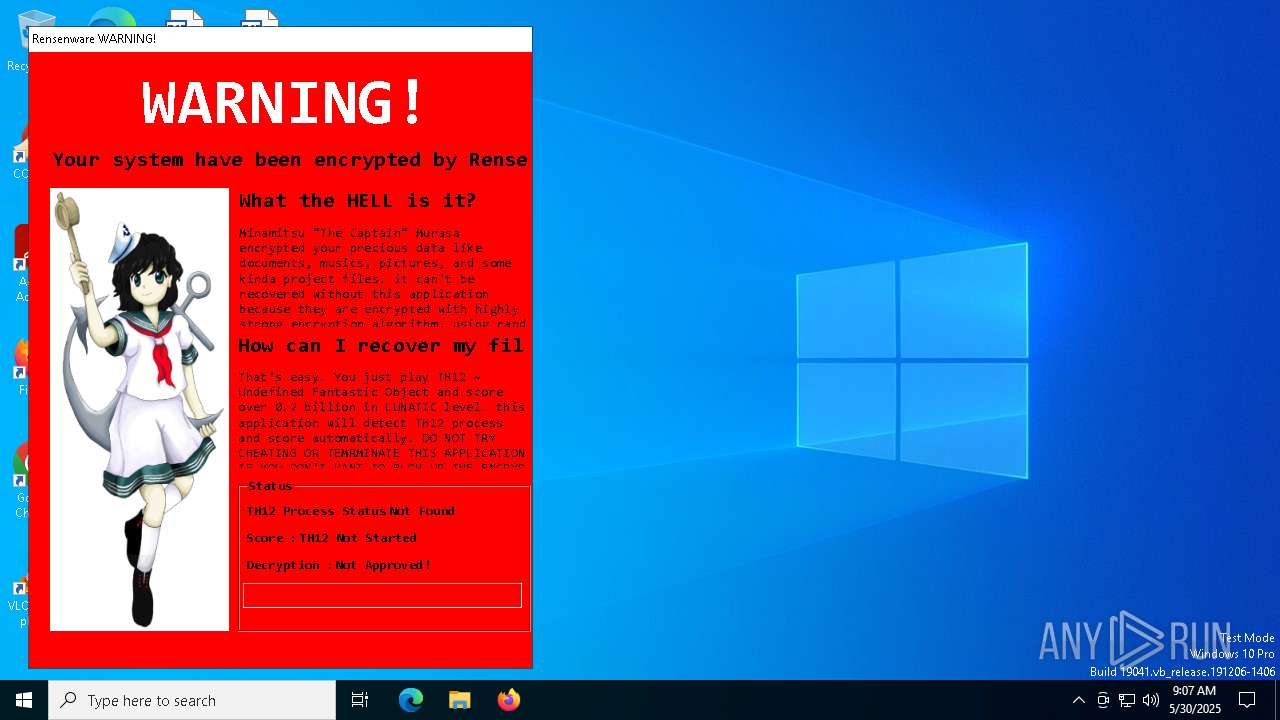Click the network icon in system tray
Viewport: 1280px width, 720px height.
pyautogui.click(x=1127, y=700)
